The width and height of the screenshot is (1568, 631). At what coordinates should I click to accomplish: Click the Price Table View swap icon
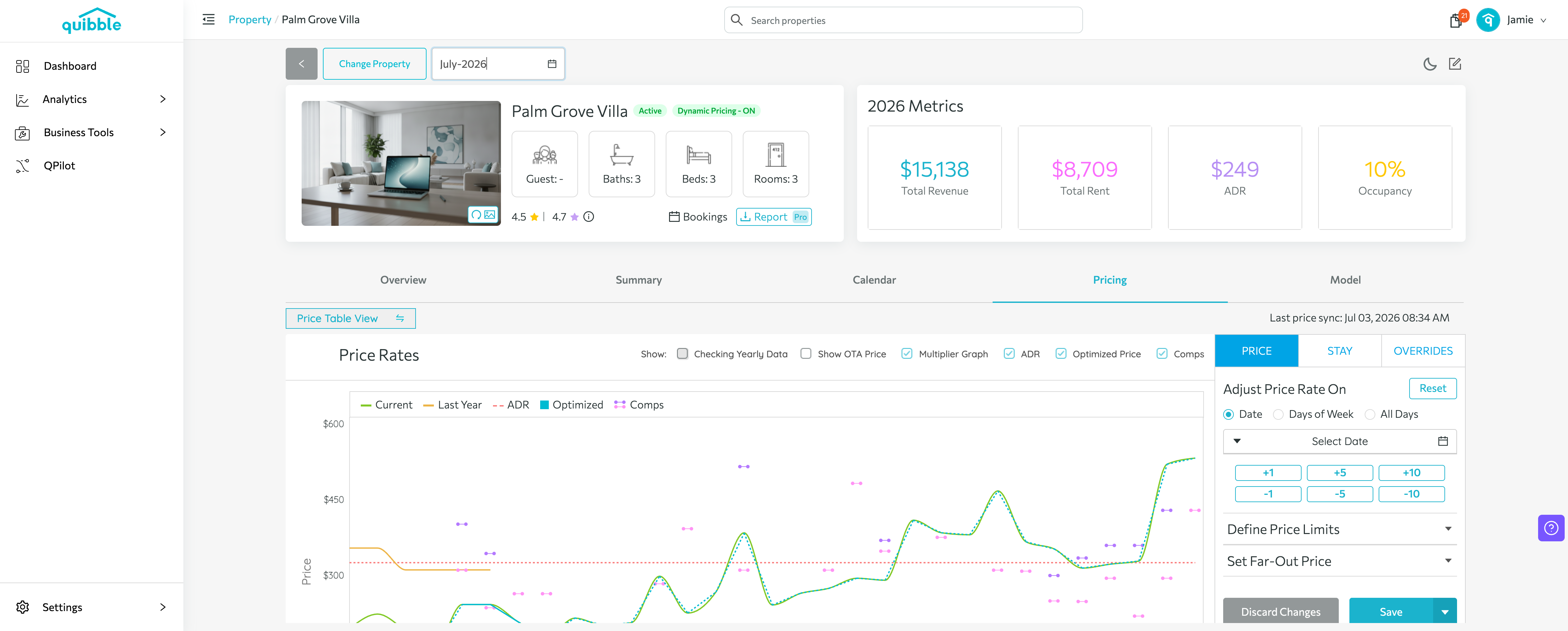(400, 318)
